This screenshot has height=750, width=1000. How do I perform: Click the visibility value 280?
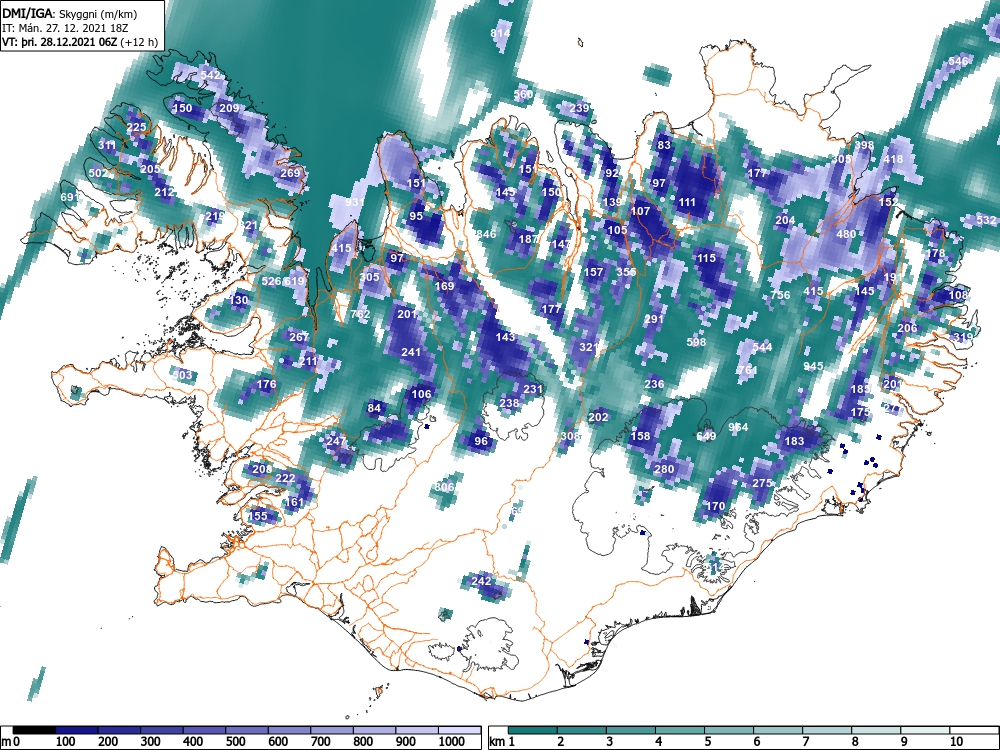[664, 469]
